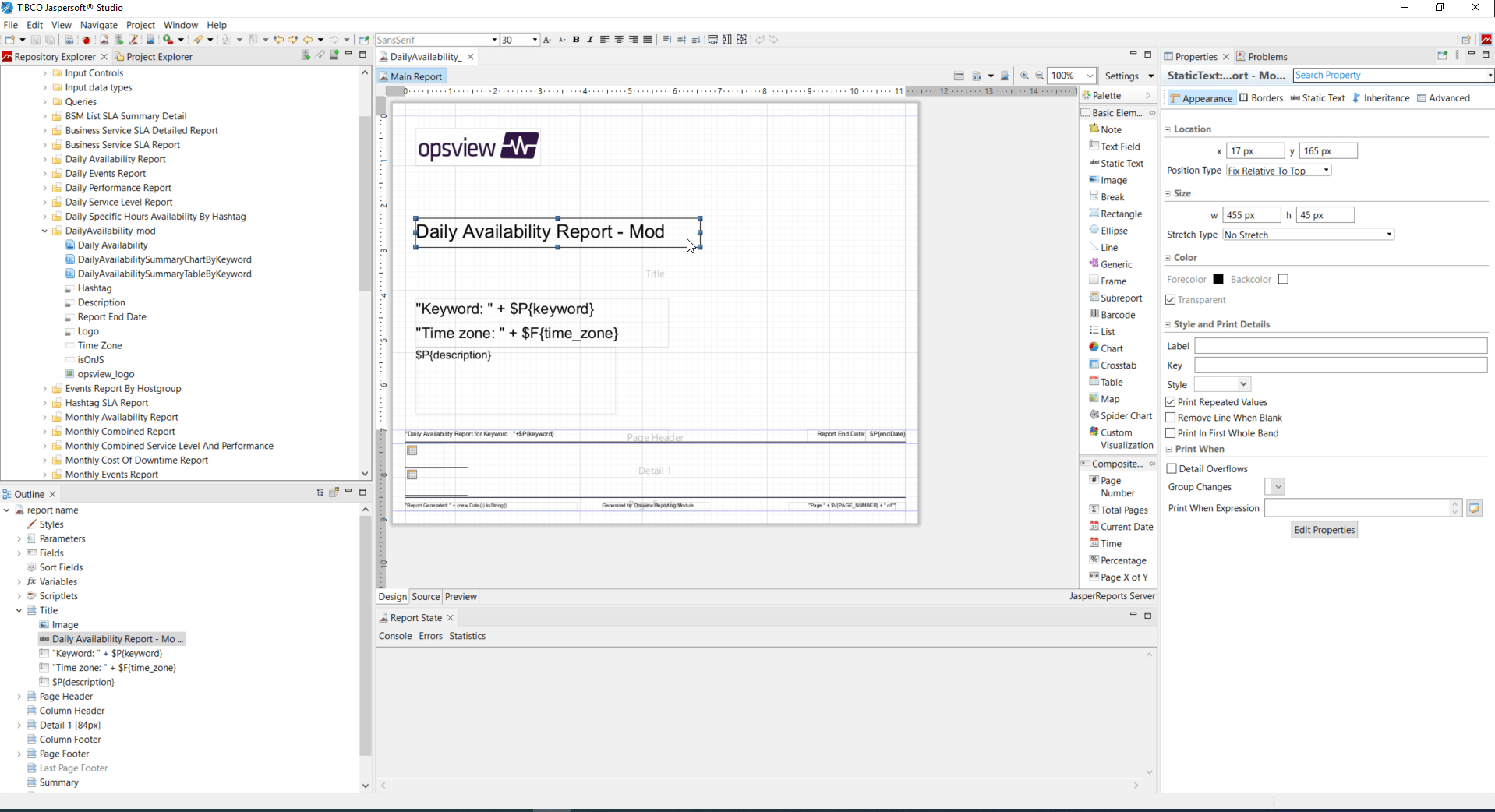This screenshot has height=812, width=1495.
Task: Center align the selected text
Action: click(x=619, y=39)
